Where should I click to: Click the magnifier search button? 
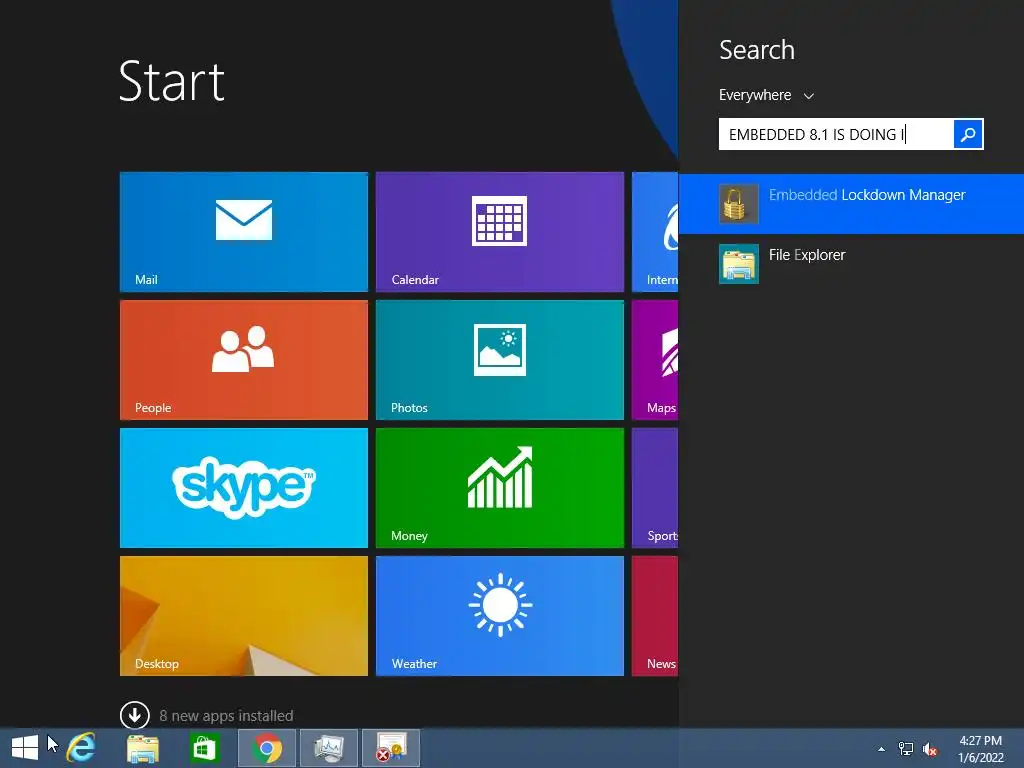point(968,135)
